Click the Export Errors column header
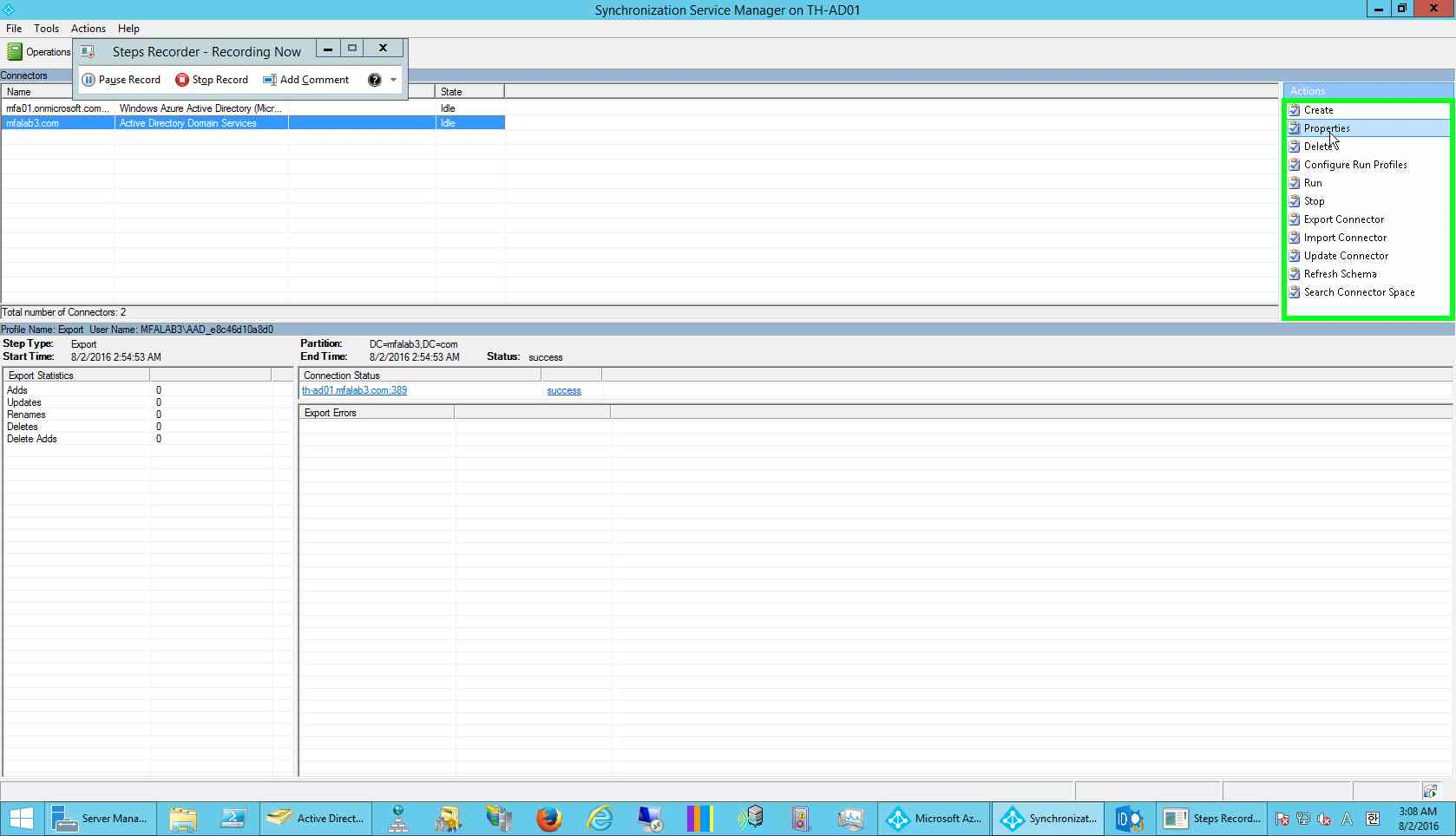This screenshot has height=836, width=1456. [377, 413]
